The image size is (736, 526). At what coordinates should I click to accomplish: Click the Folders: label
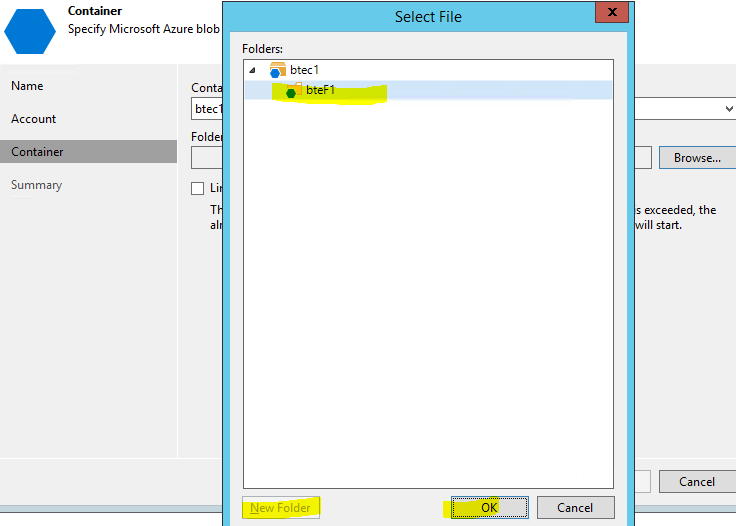(x=262, y=49)
